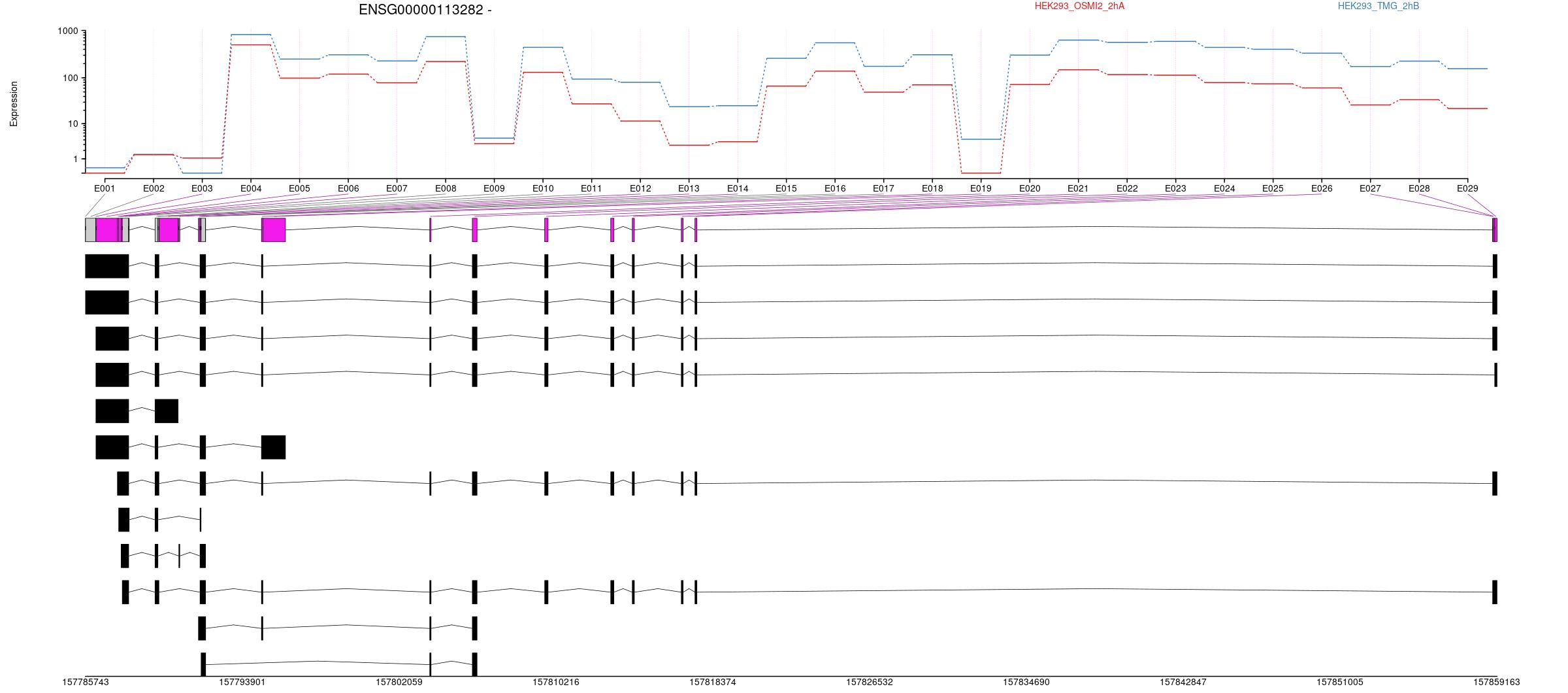This screenshot has height=693, width=1568.
Task: Click exon label E018
Action: tap(932, 188)
